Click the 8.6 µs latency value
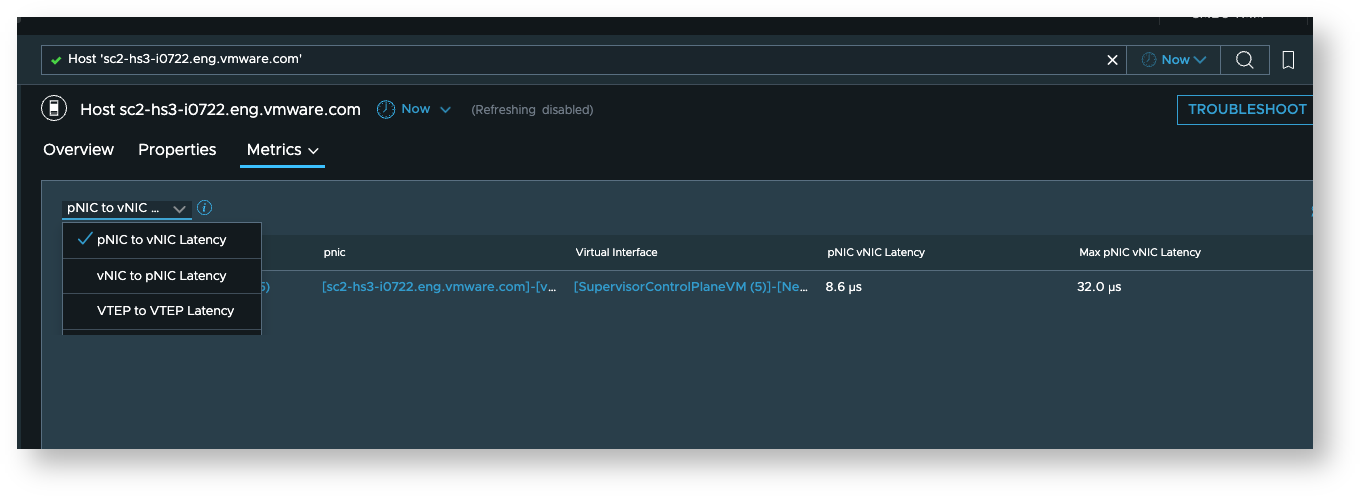The height and width of the screenshot is (497, 1361). click(844, 286)
